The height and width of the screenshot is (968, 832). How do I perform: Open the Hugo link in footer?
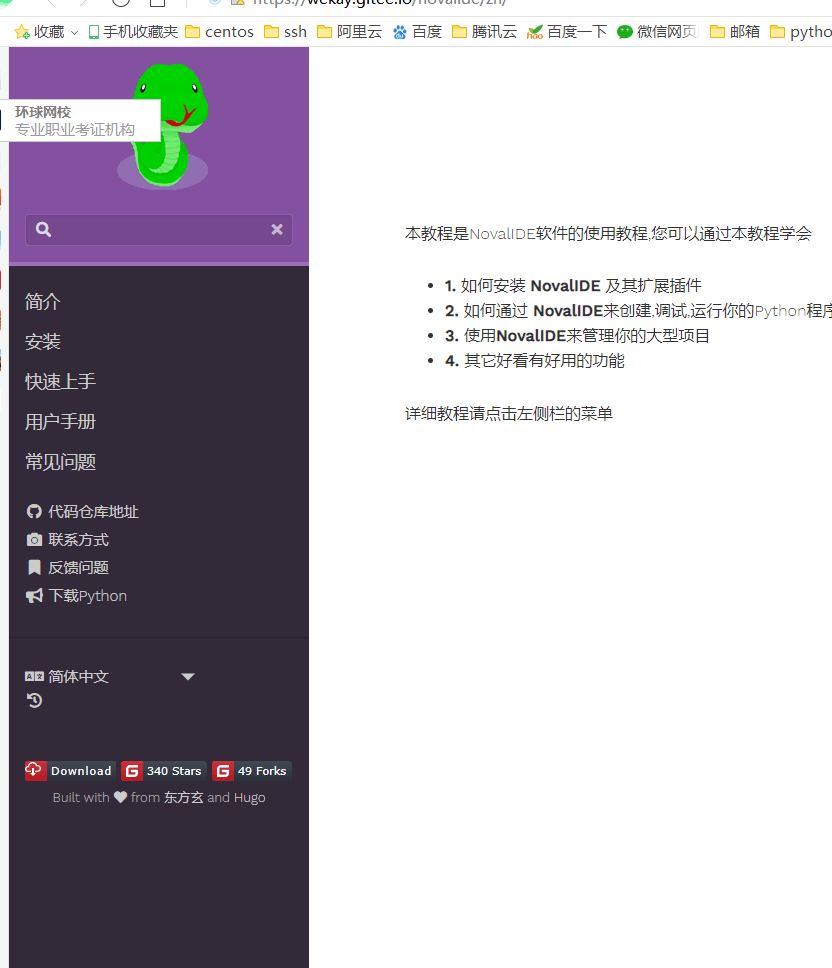pos(249,798)
